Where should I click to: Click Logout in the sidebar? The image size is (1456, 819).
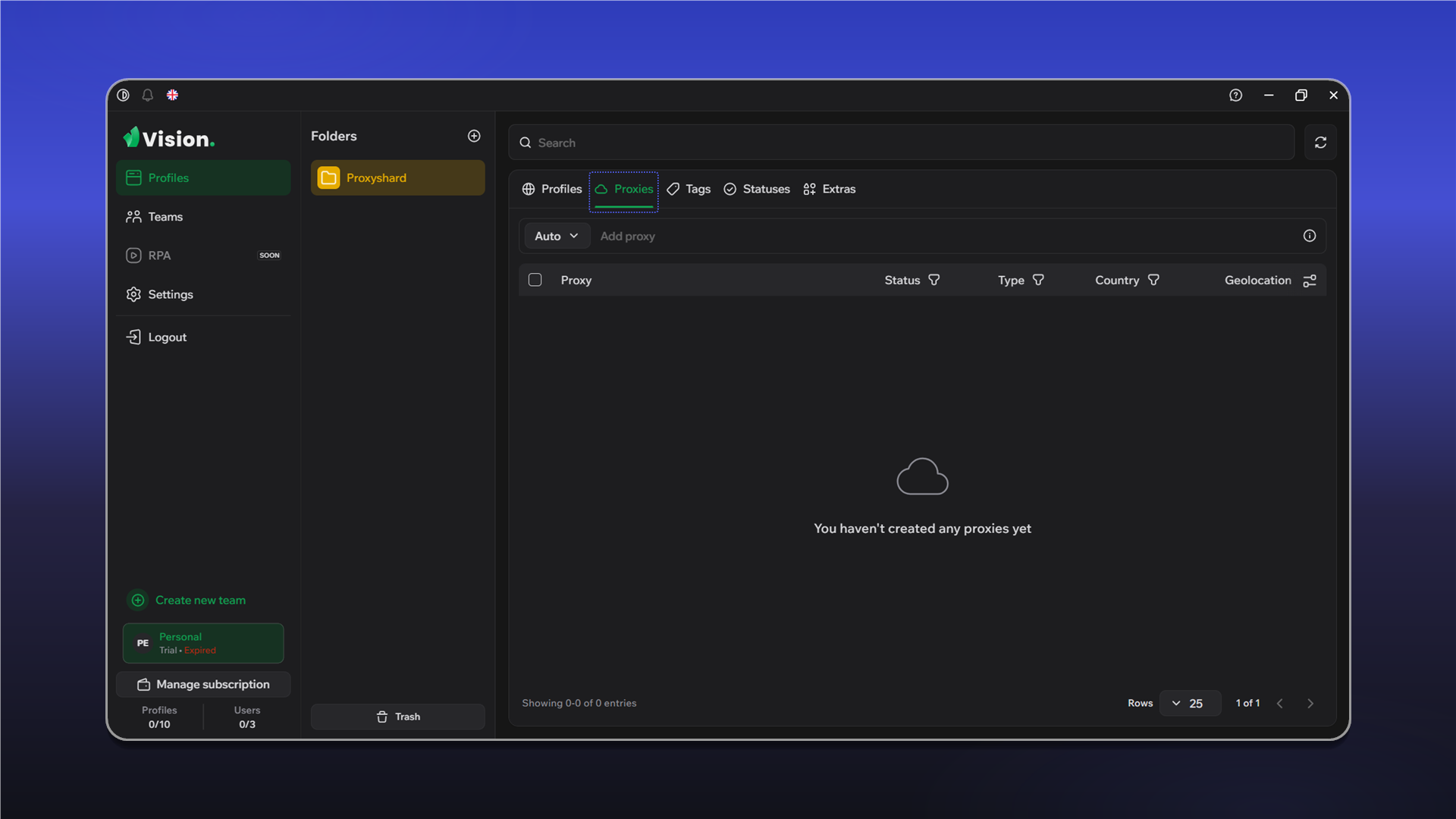(x=203, y=337)
